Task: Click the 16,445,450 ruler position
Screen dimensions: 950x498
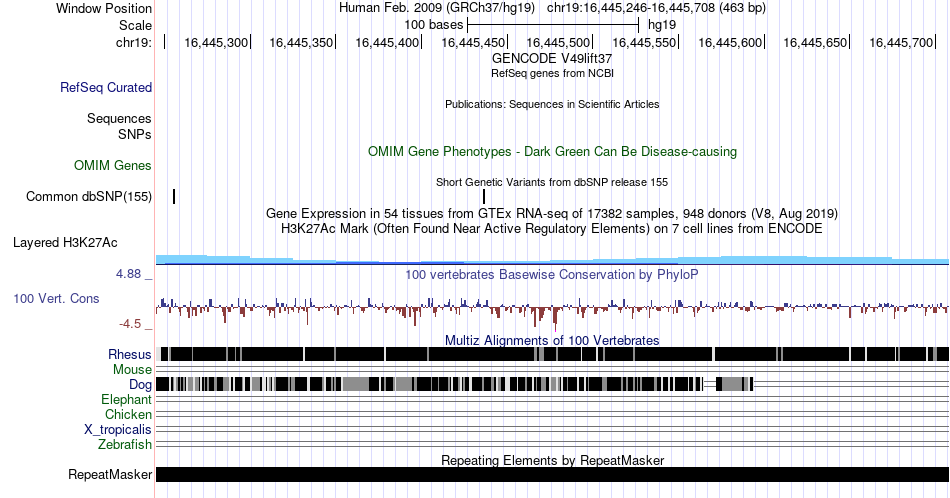Action: [473, 42]
